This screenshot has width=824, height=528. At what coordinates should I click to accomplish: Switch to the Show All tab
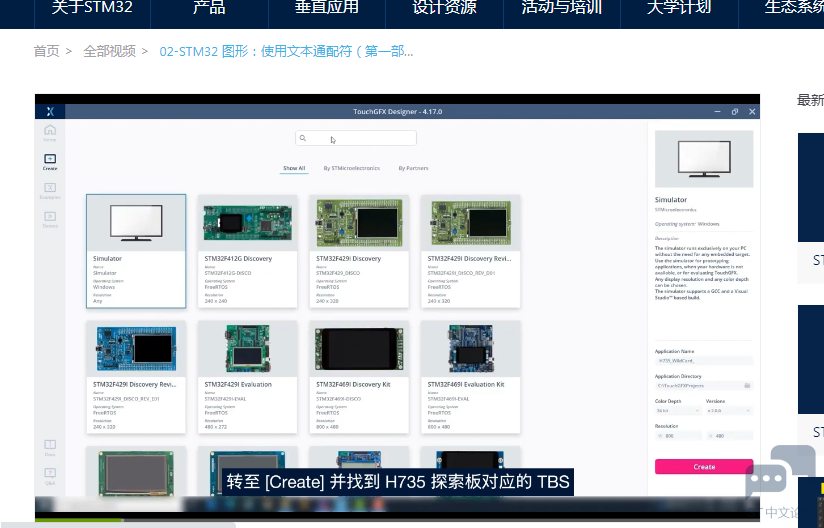(294, 168)
